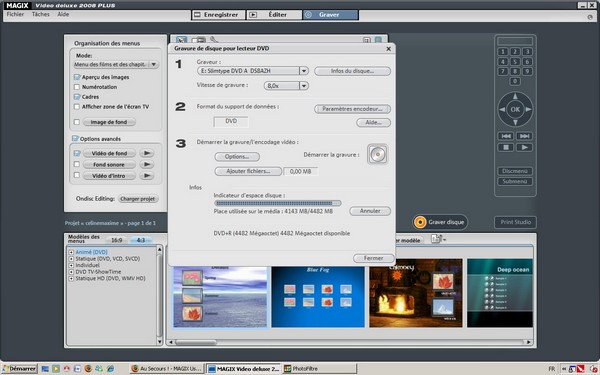This screenshot has width=600, height=375.
Task: Click Ajouter fichiers button
Action: pyautogui.click(x=248, y=171)
